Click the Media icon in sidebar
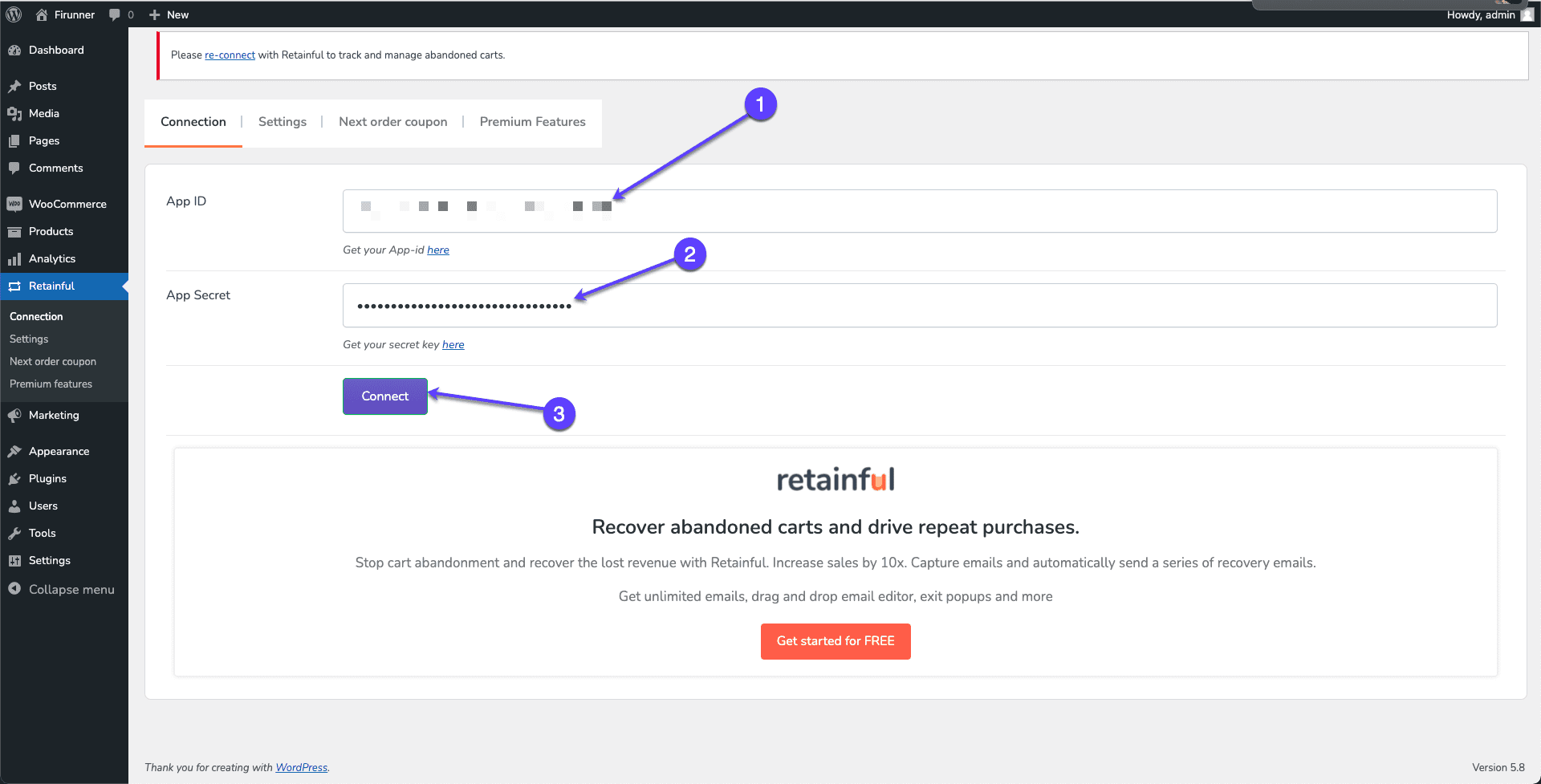 [x=14, y=113]
